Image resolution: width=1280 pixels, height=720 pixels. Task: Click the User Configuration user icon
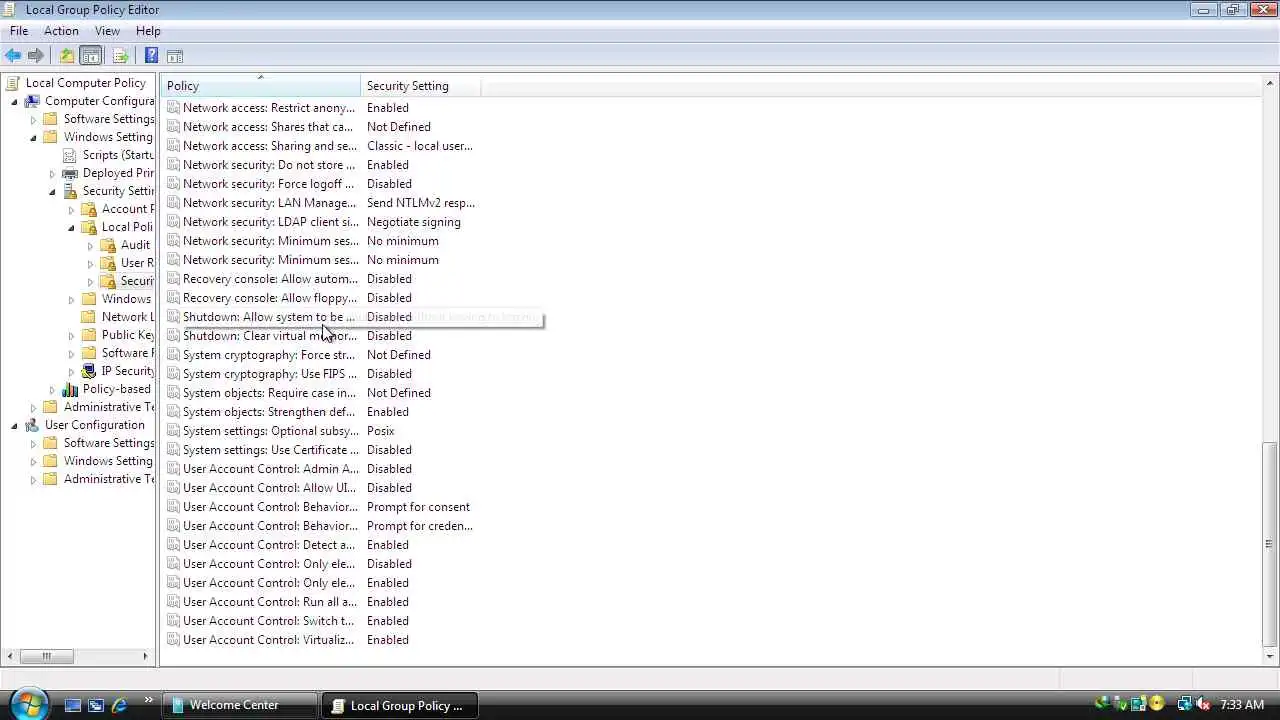coord(32,425)
